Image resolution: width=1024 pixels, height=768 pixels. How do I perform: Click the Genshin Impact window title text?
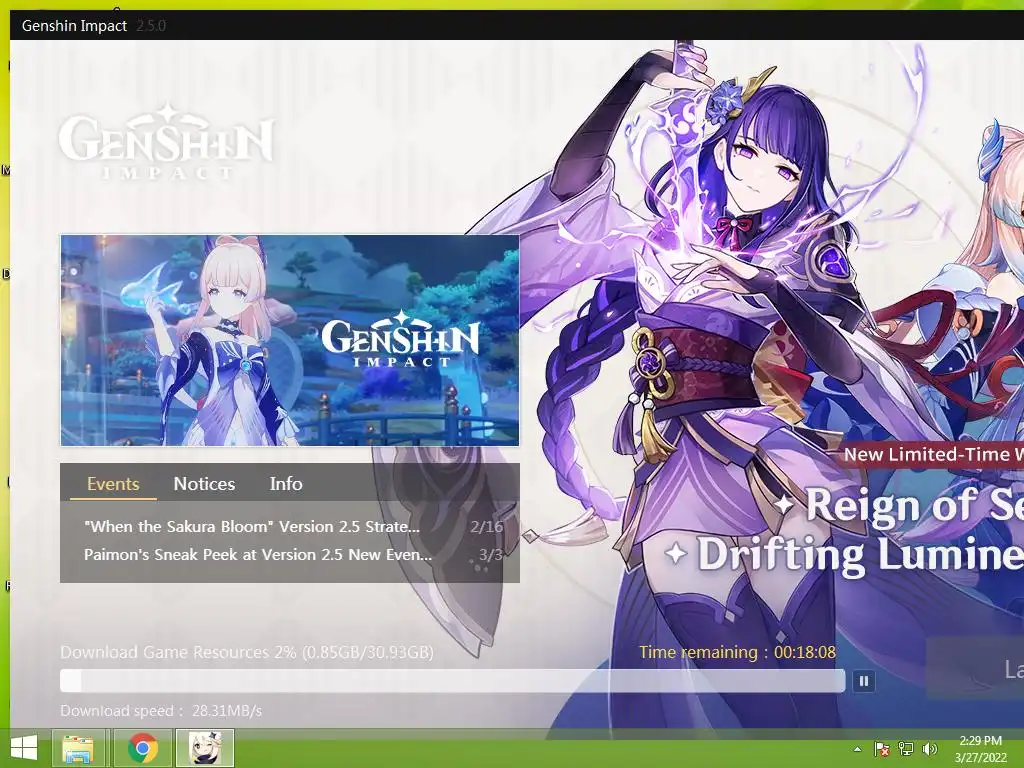74,25
